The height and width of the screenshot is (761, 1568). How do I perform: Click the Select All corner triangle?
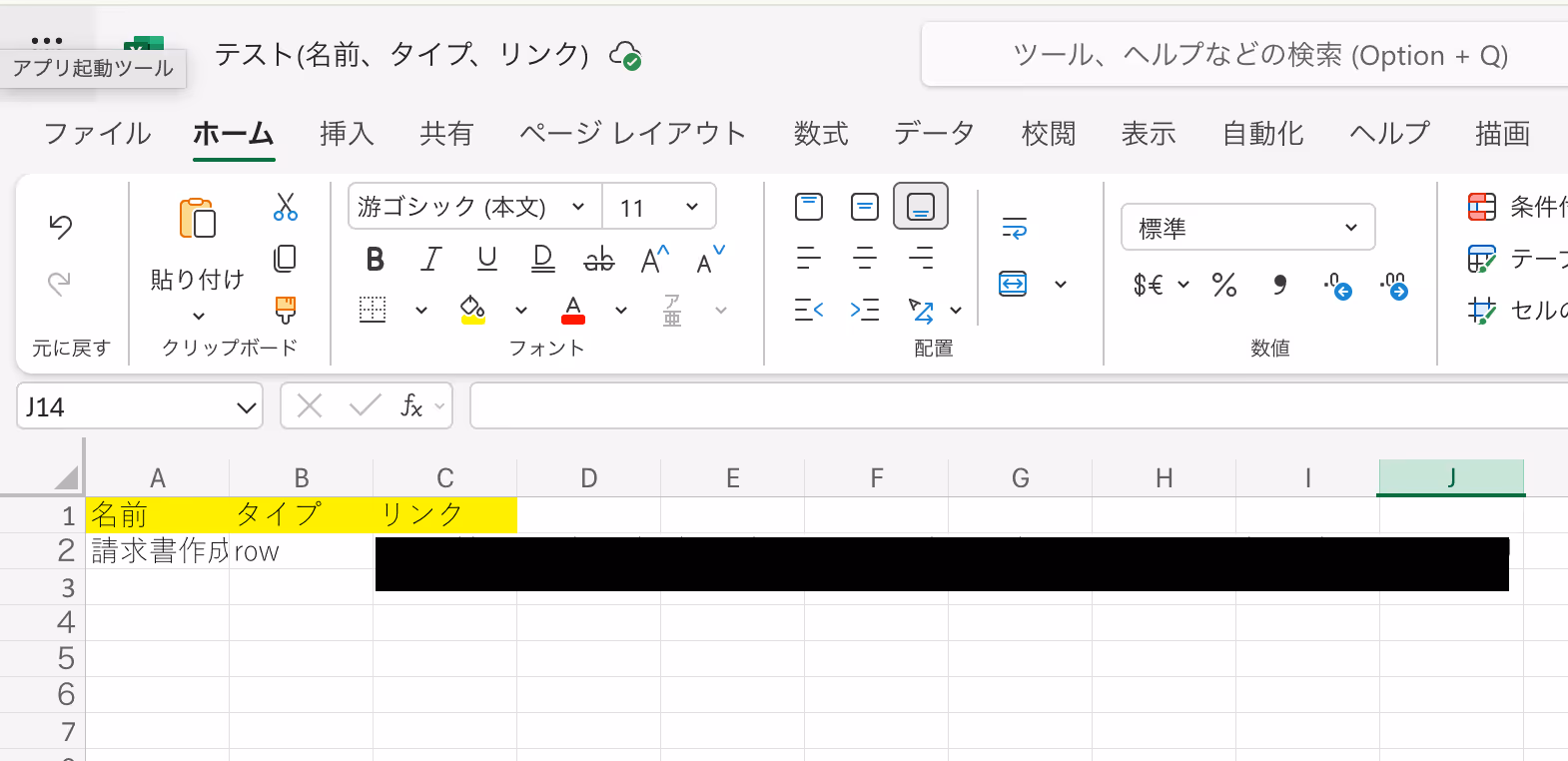[x=66, y=477]
